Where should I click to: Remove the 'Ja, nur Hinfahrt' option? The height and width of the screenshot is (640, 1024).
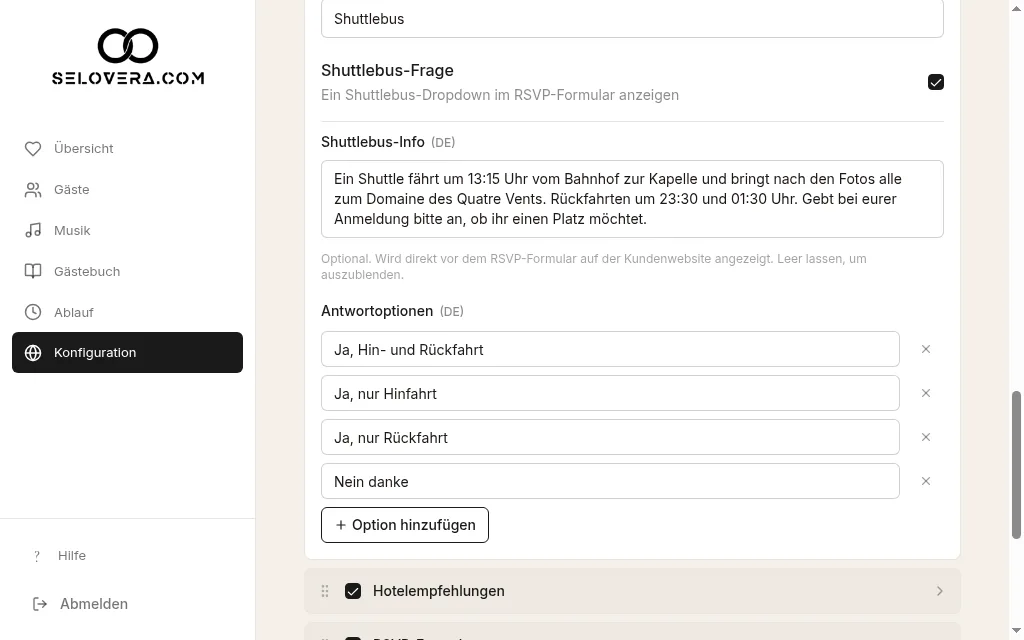tap(925, 393)
